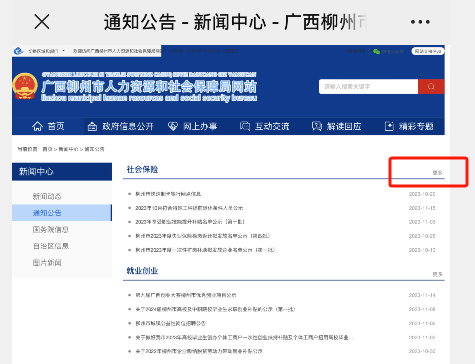The height and width of the screenshot is (364, 475).
Task: Open the 解读回应 navigation item
Action: tap(336, 126)
